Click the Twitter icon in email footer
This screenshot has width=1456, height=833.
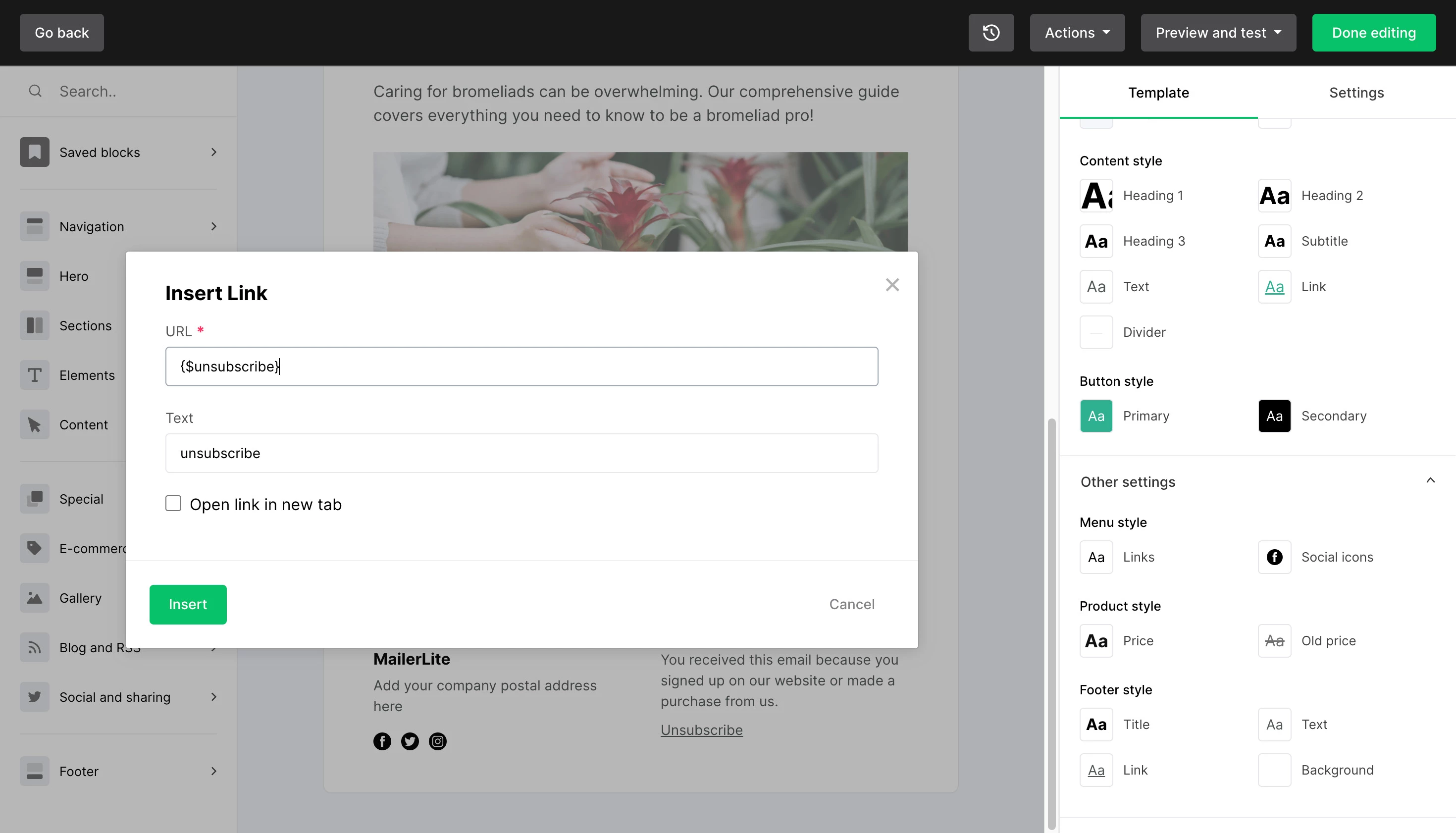(410, 741)
